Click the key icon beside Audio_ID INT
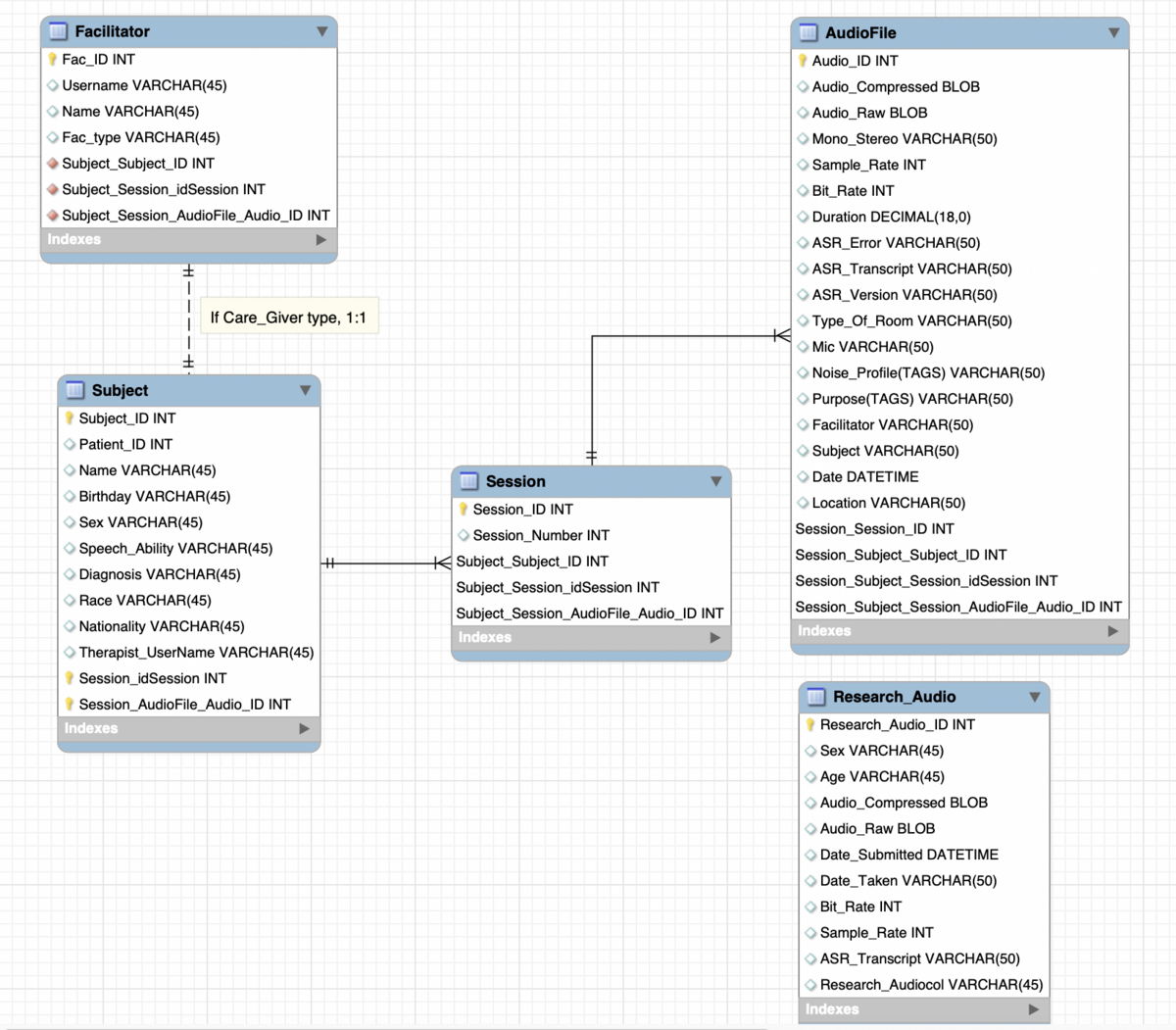 [x=803, y=61]
